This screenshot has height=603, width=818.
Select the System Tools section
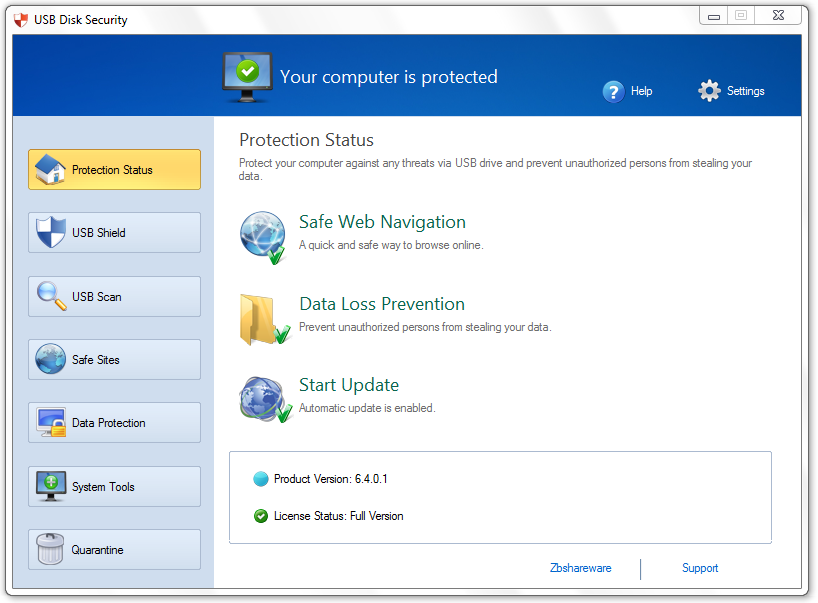tap(114, 486)
